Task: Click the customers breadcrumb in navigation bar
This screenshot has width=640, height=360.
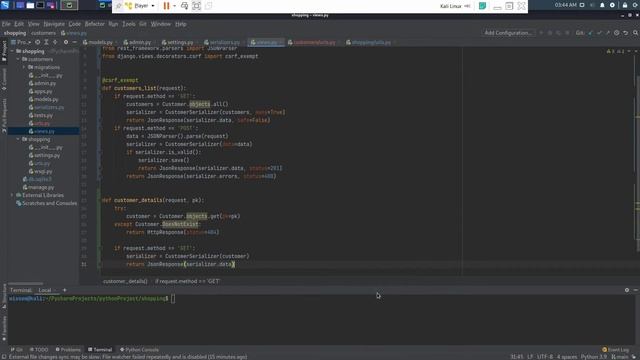Action: pyautogui.click(x=43, y=33)
